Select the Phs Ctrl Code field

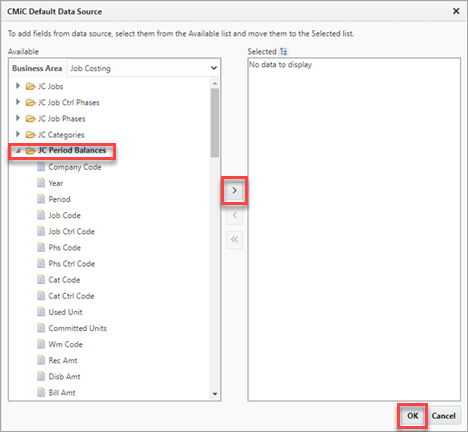[x=72, y=264]
